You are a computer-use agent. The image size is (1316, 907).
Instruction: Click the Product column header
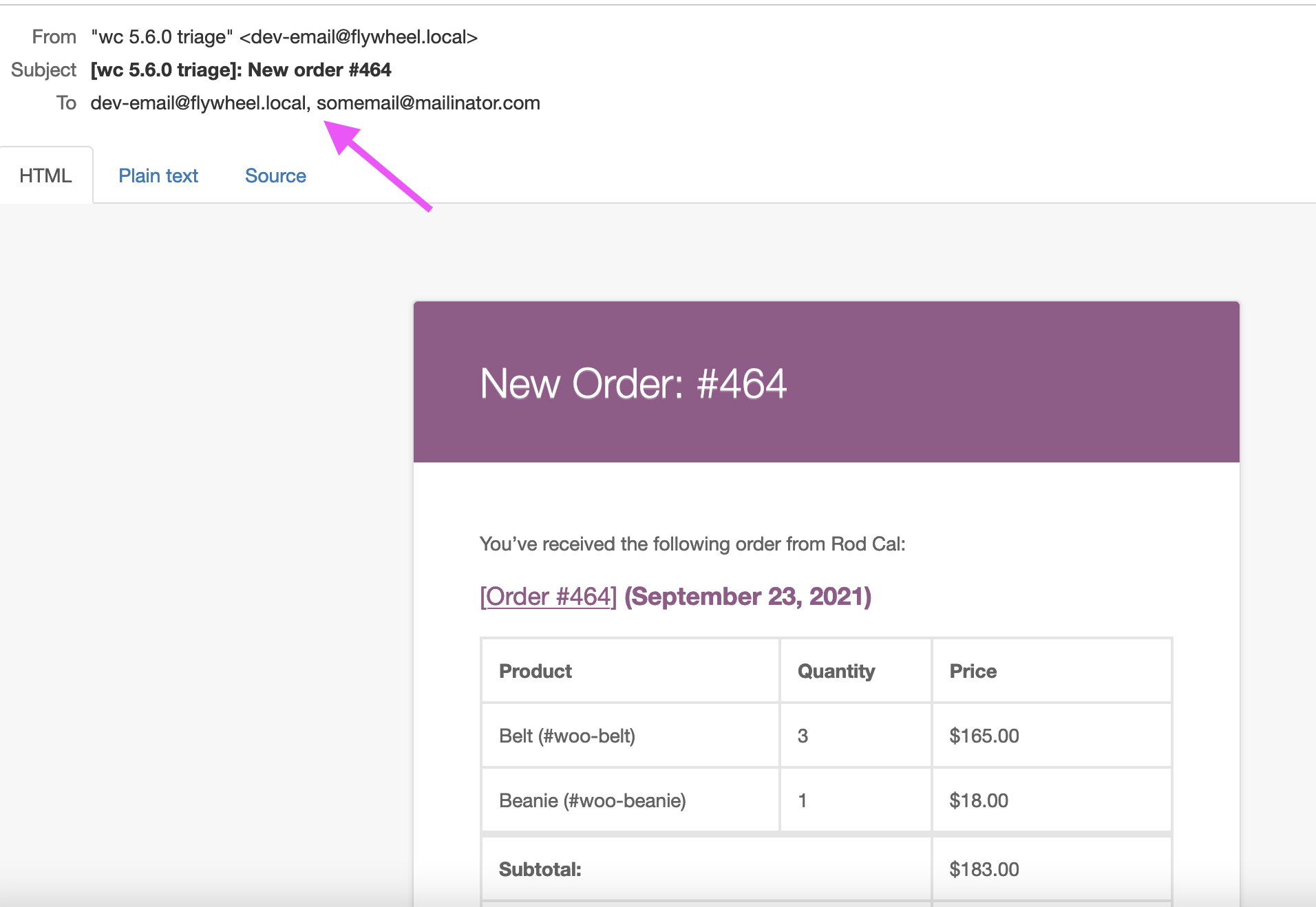(x=535, y=671)
